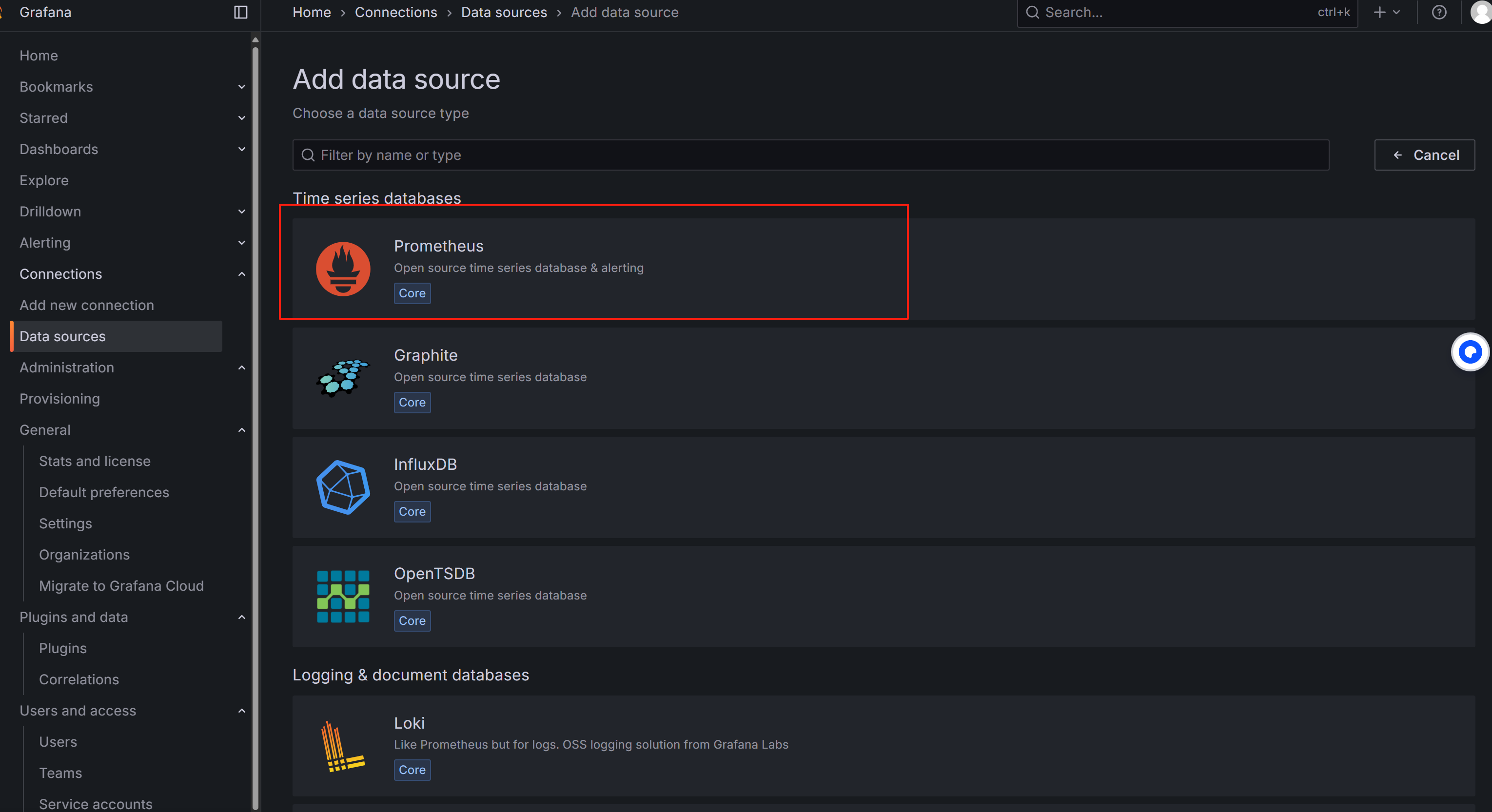This screenshot has height=812, width=1492.
Task: Click the Graphite logo icon
Action: click(x=343, y=378)
